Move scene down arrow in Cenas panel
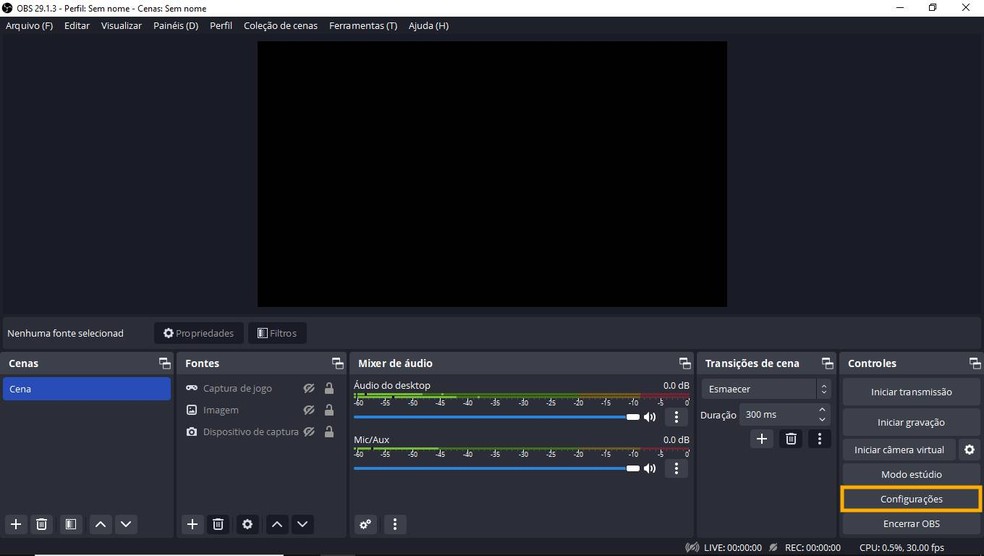The height and width of the screenshot is (556, 984). 126,524
